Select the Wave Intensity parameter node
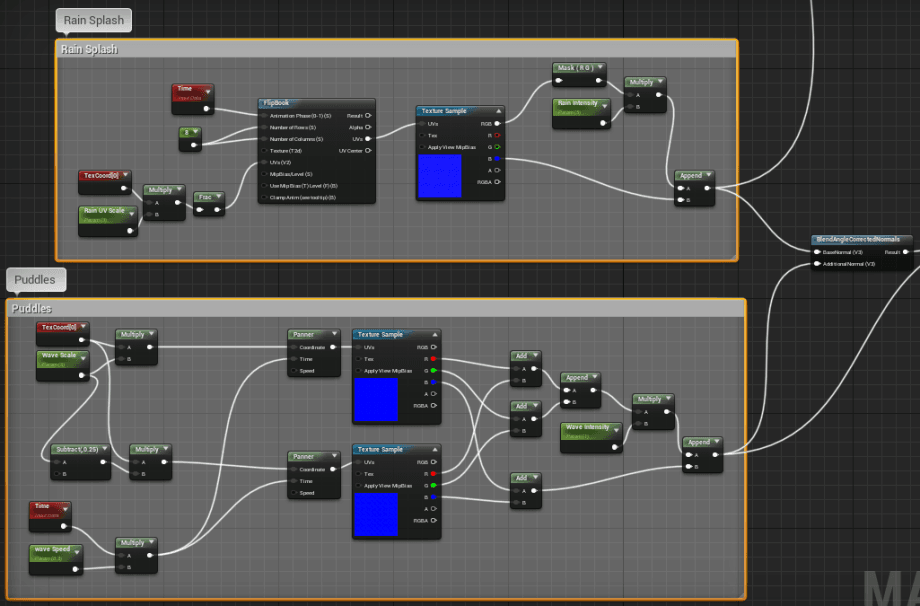The image size is (920, 606). coord(591,437)
